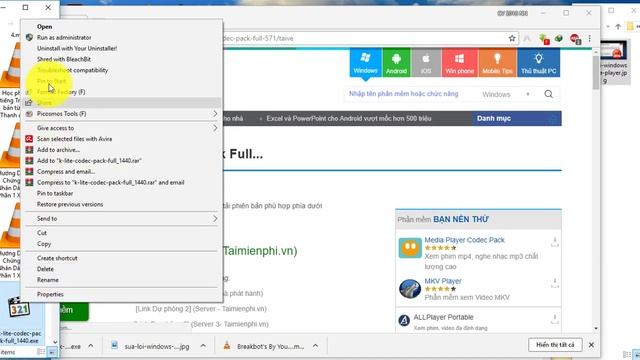This screenshot has width=640, height=360.
Task: Click Excel và PowerPoint news headline
Action: tap(349, 118)
